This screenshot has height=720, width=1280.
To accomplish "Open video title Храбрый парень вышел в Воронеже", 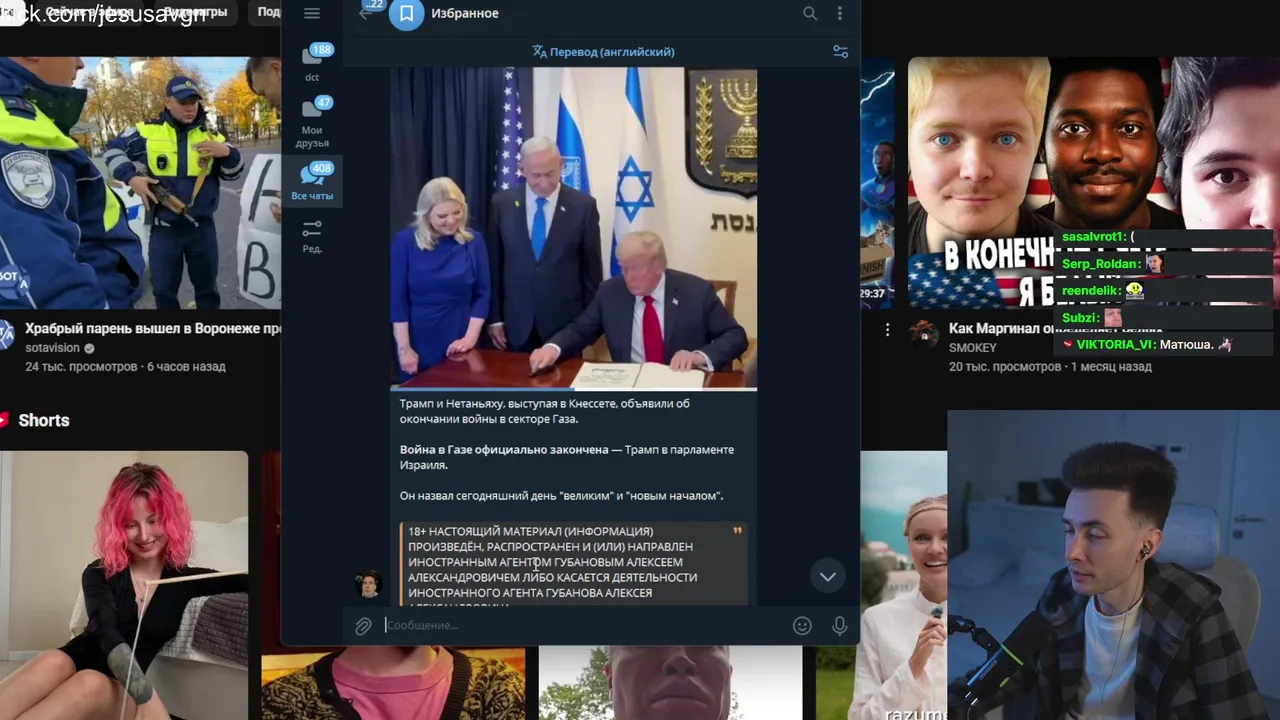I will (152, 329).
